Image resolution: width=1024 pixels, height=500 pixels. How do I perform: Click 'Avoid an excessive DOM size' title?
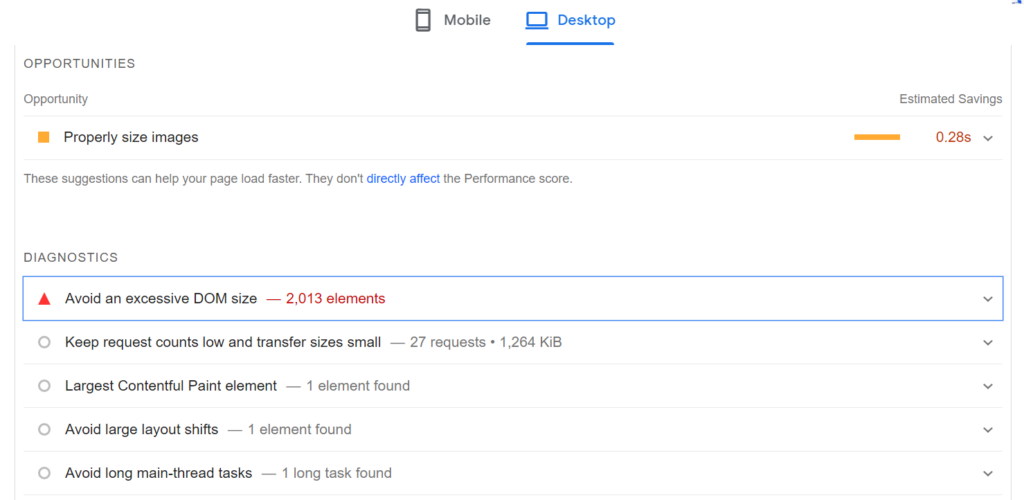click(161, 299)
